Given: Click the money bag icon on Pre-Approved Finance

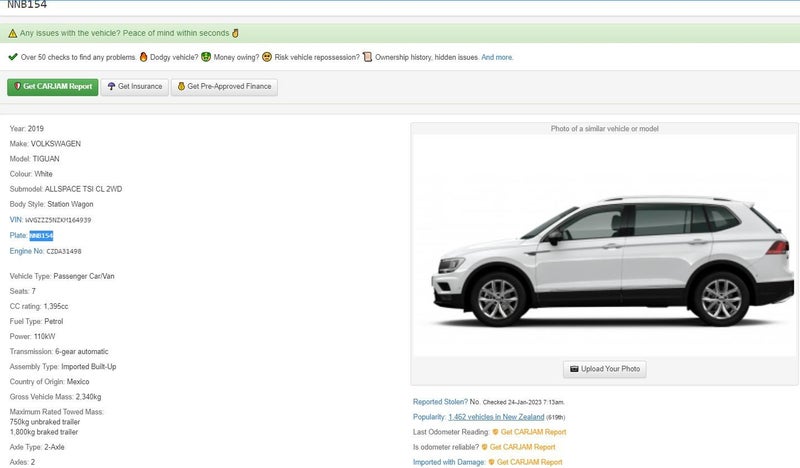Looking at the screenshot, I should [181, 86].
